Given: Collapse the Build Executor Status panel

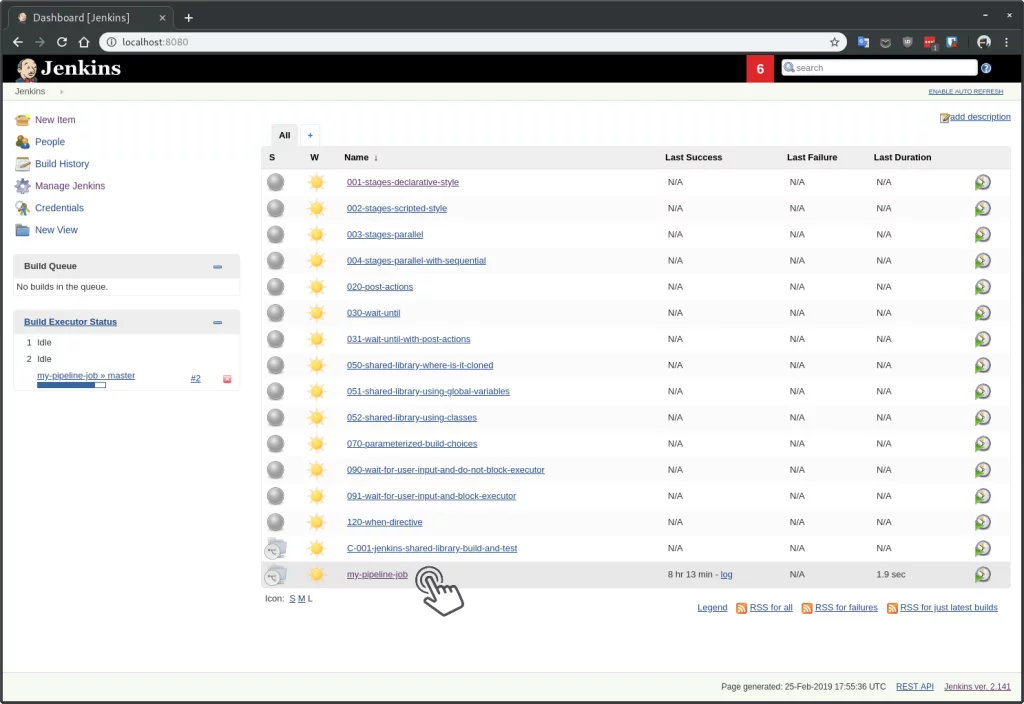Looking at the screenshot, I should 217,323.
